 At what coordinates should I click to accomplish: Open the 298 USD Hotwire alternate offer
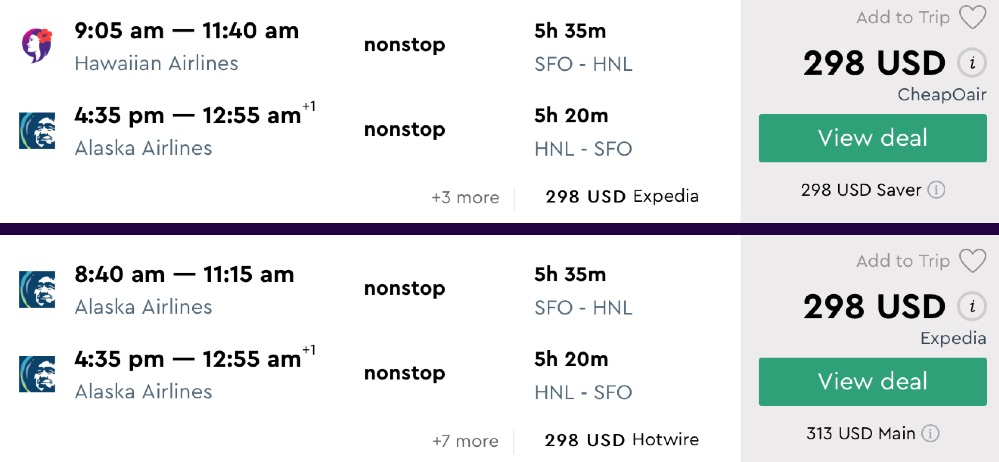[621, 440]
